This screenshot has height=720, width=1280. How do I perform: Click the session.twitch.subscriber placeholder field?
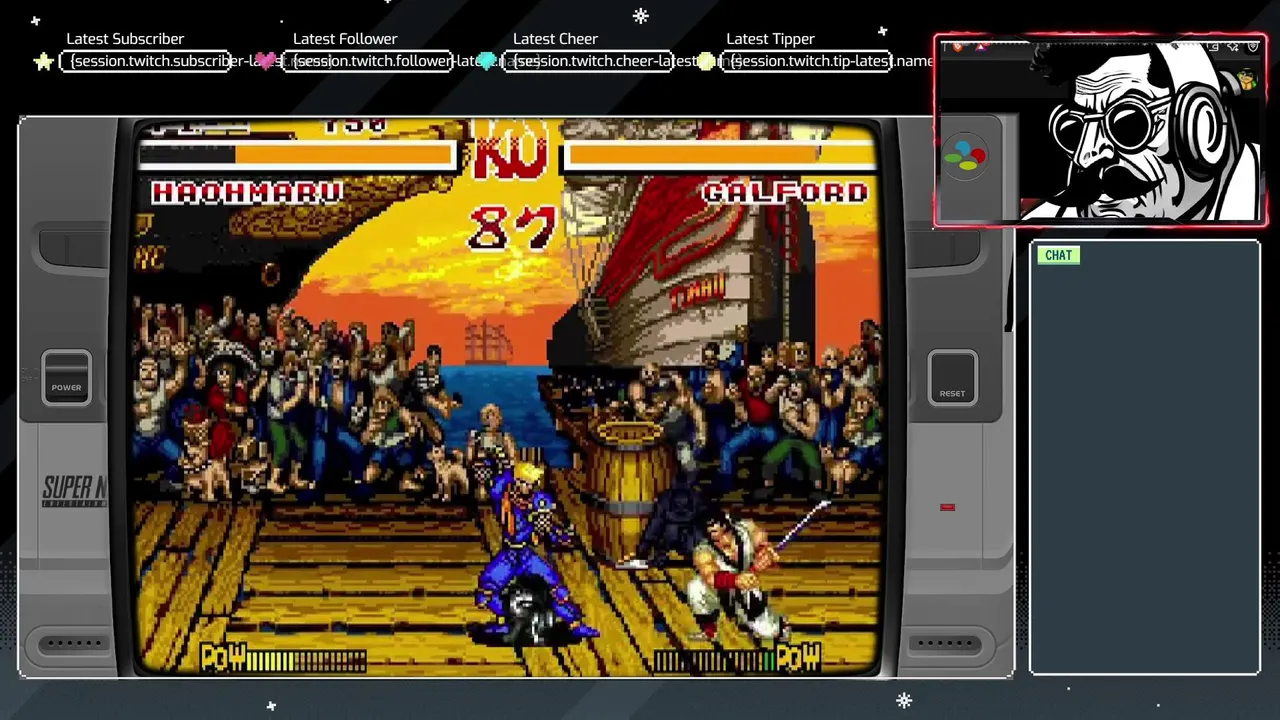[x=146, y=61]
